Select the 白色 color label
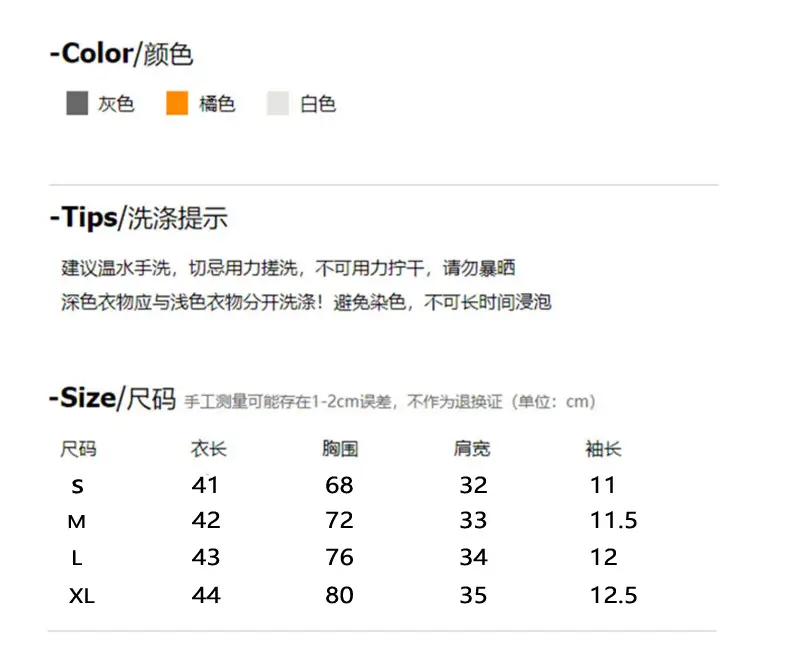This screenshot has width=800, height=654. pos(318,104)
